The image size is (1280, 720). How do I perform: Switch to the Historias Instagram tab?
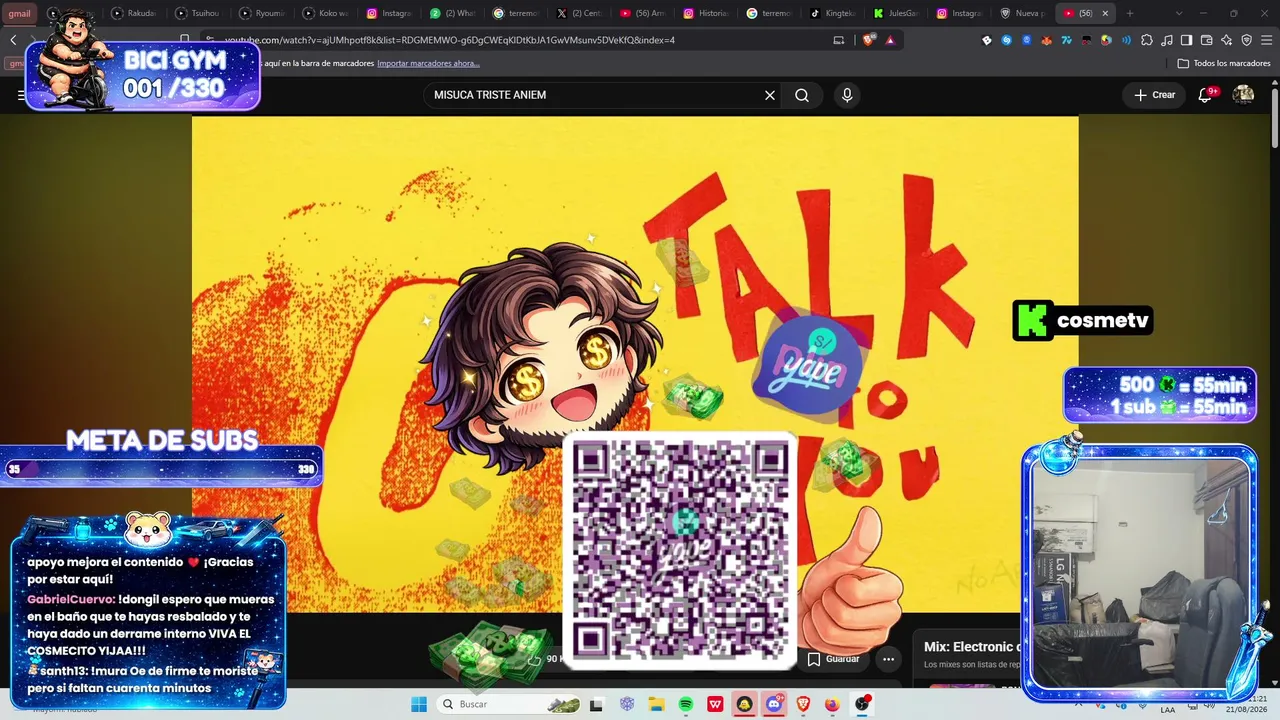[704, 14]
